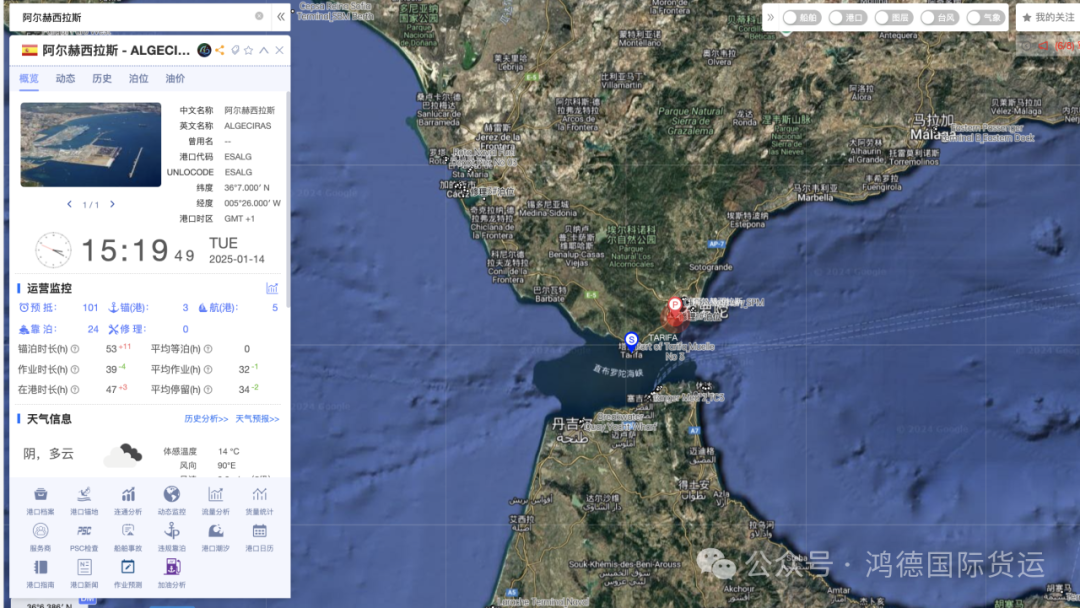The height and width of the screenshot is (608, 1080).
Task: Open the 港口新闻 port news icon
Action: tap(84, 567)
